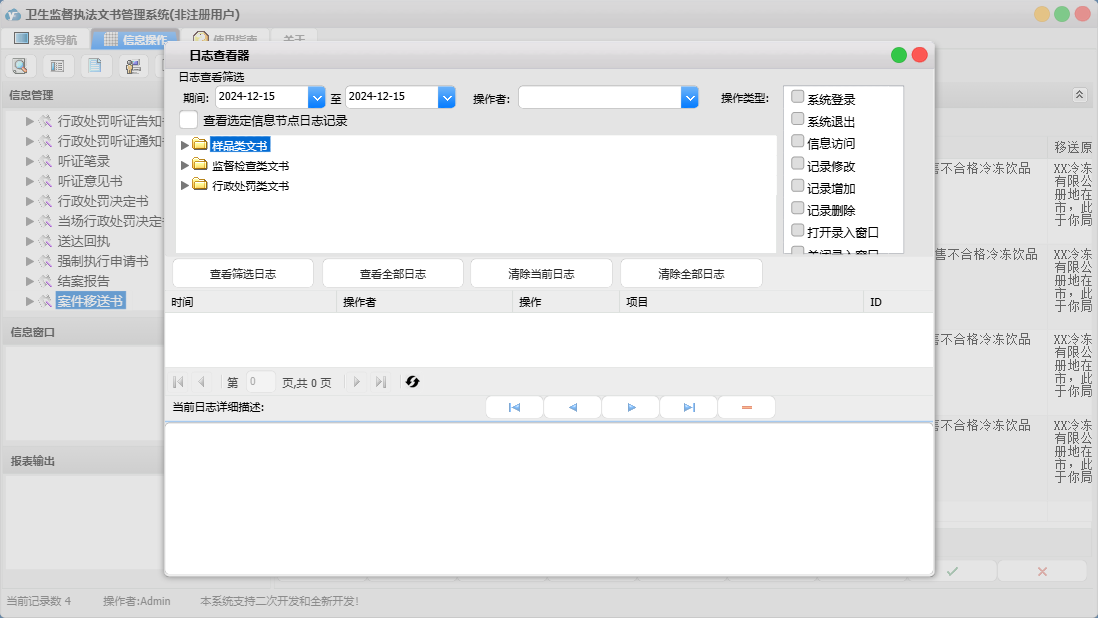Jump to last log record with blue arrow
The height and width of the screenshot is (618, 1098).
click(x=689, y=408)
